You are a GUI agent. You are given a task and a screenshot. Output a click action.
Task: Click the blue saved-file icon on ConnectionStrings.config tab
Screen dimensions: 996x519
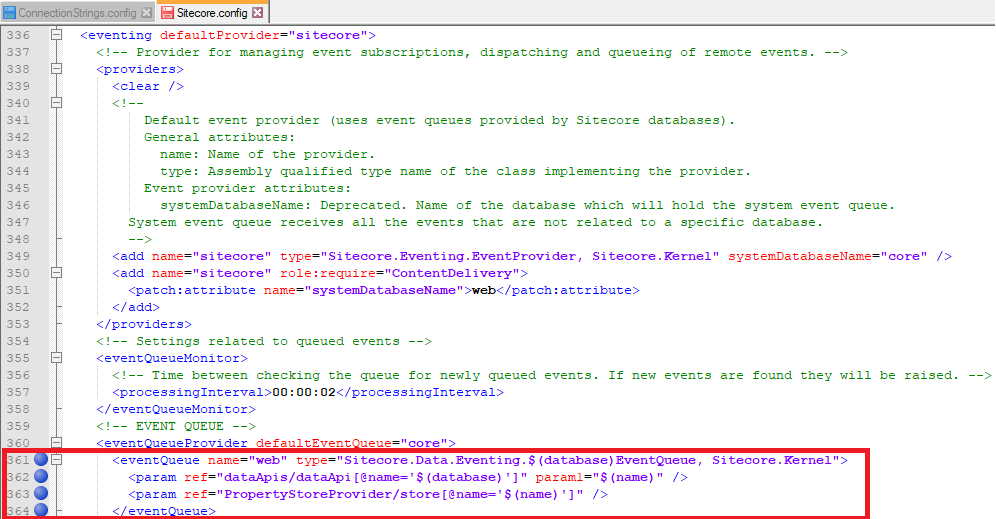tap(10, 13)
